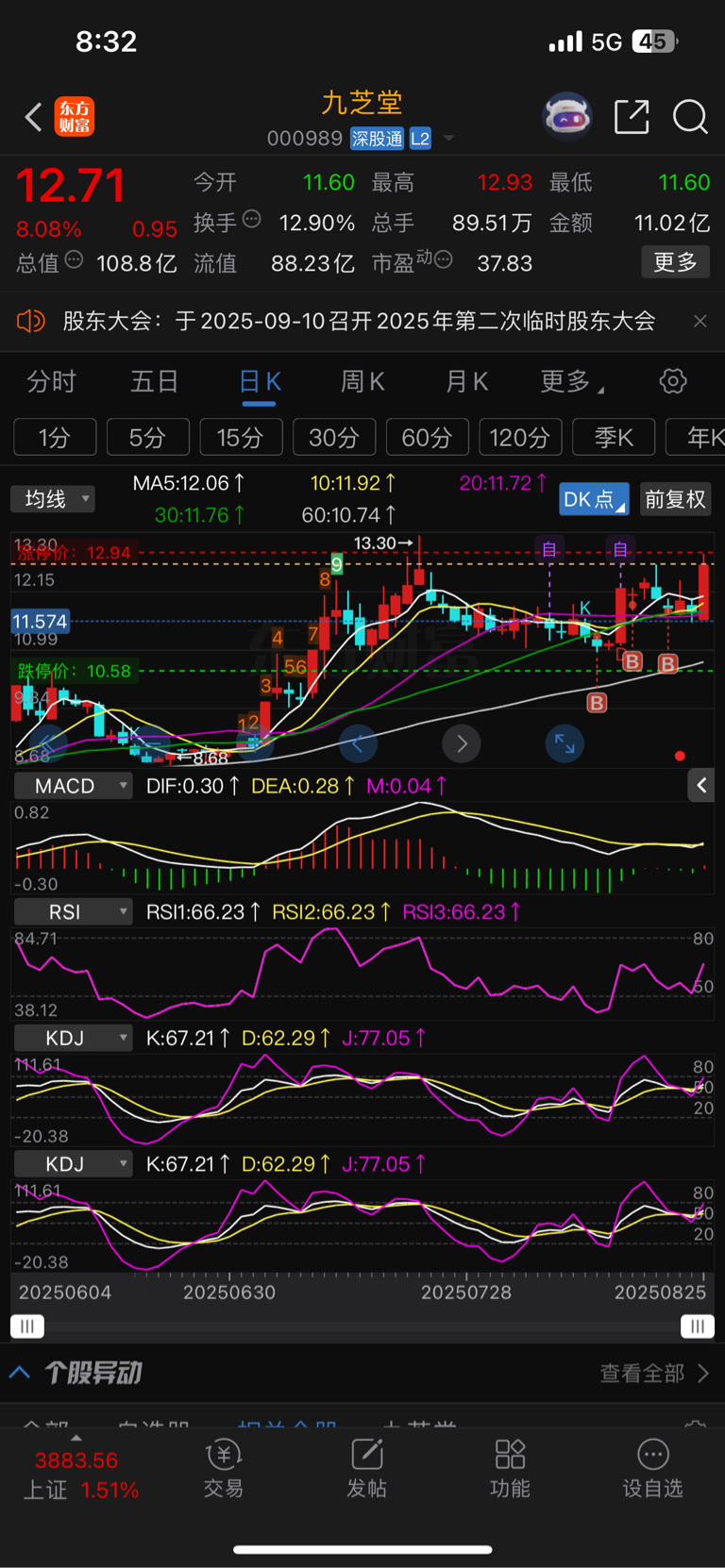Tap the info icon next to 总值
The width and height of the screenshot is (725, 1568).
(x=74, y=259)
